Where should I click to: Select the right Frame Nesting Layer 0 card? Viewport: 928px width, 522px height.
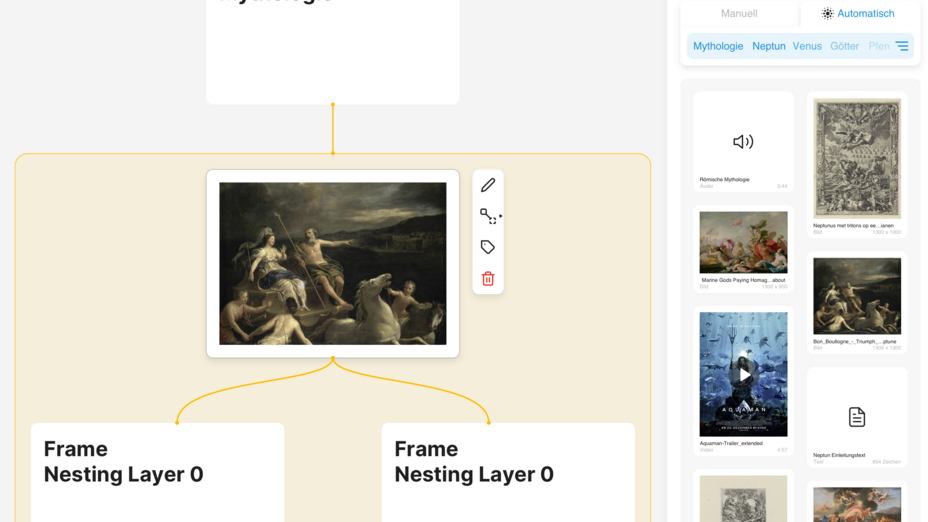(508, 472)
